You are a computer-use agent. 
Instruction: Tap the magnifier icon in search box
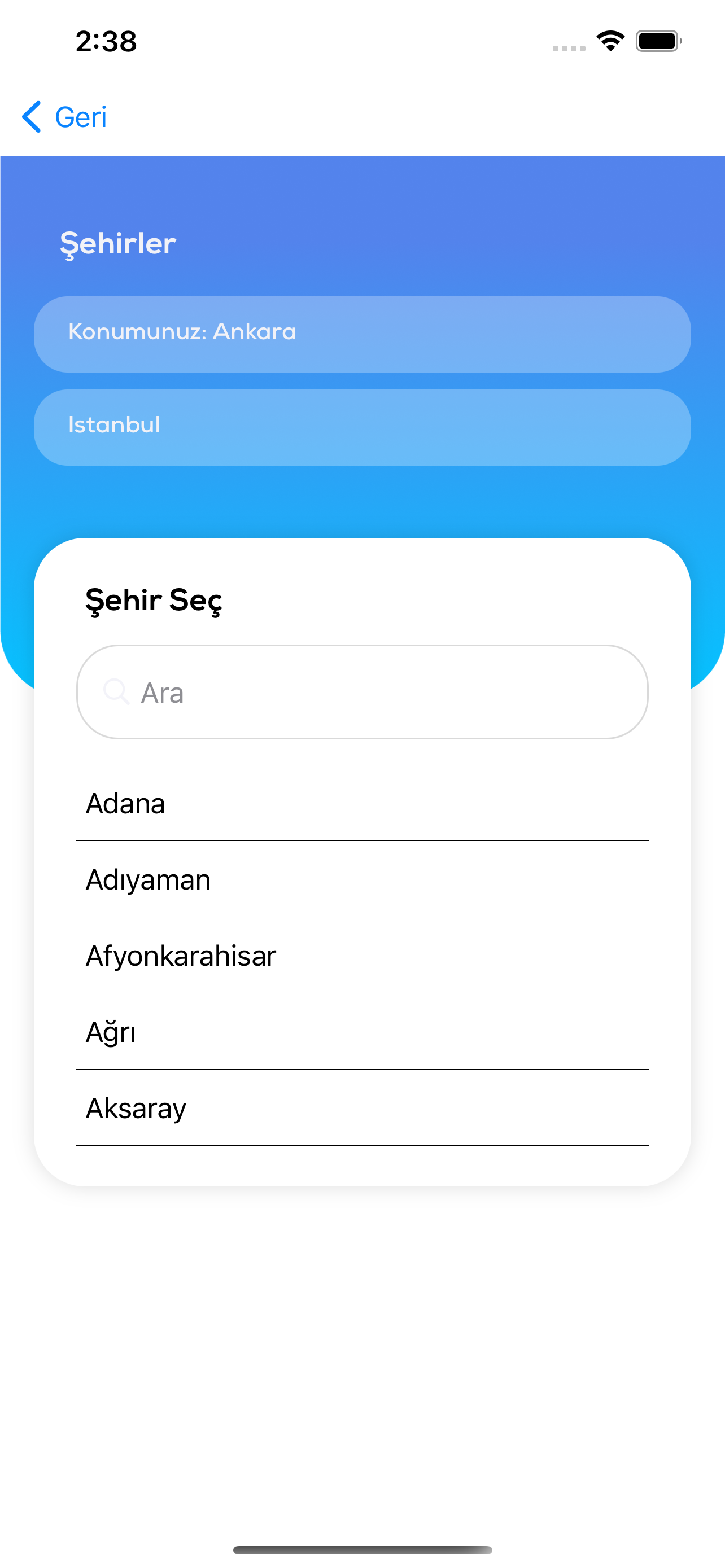tap(116, 691)
